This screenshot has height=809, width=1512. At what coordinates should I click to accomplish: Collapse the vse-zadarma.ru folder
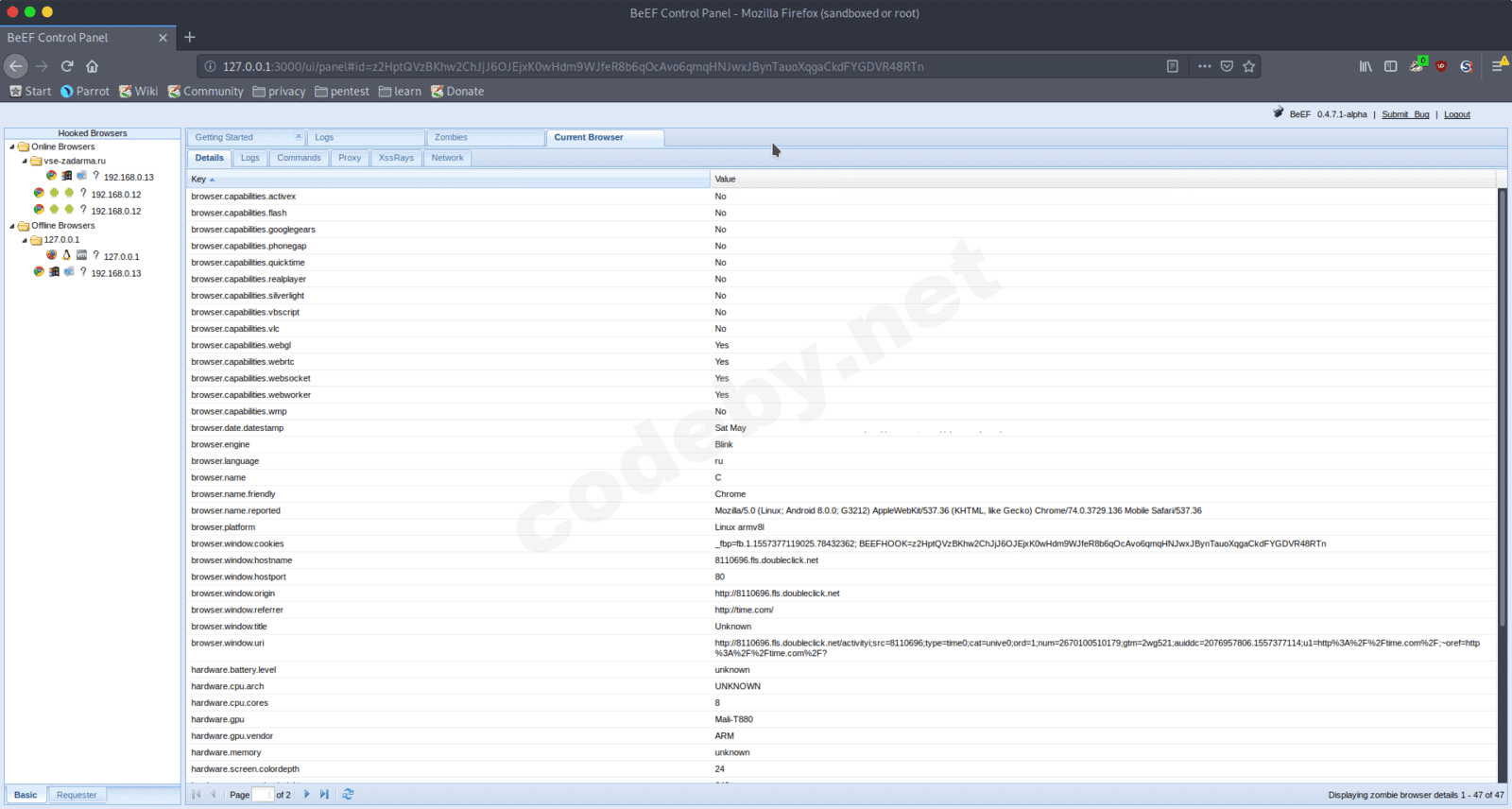(x=25, y=162)
